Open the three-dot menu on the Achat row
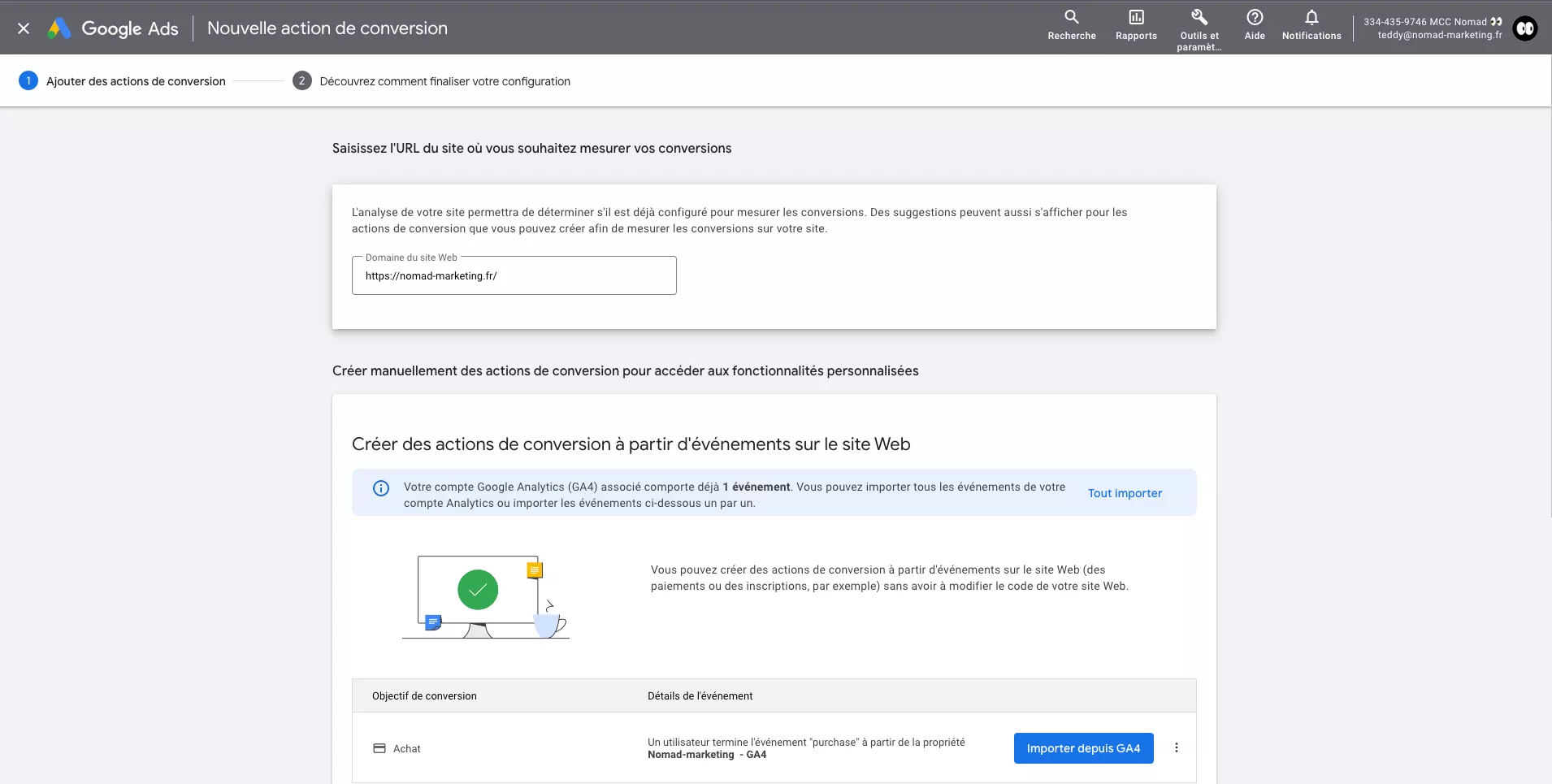Image resolution: width=1552 pixels, height=784 pixels. (1176, 747)
